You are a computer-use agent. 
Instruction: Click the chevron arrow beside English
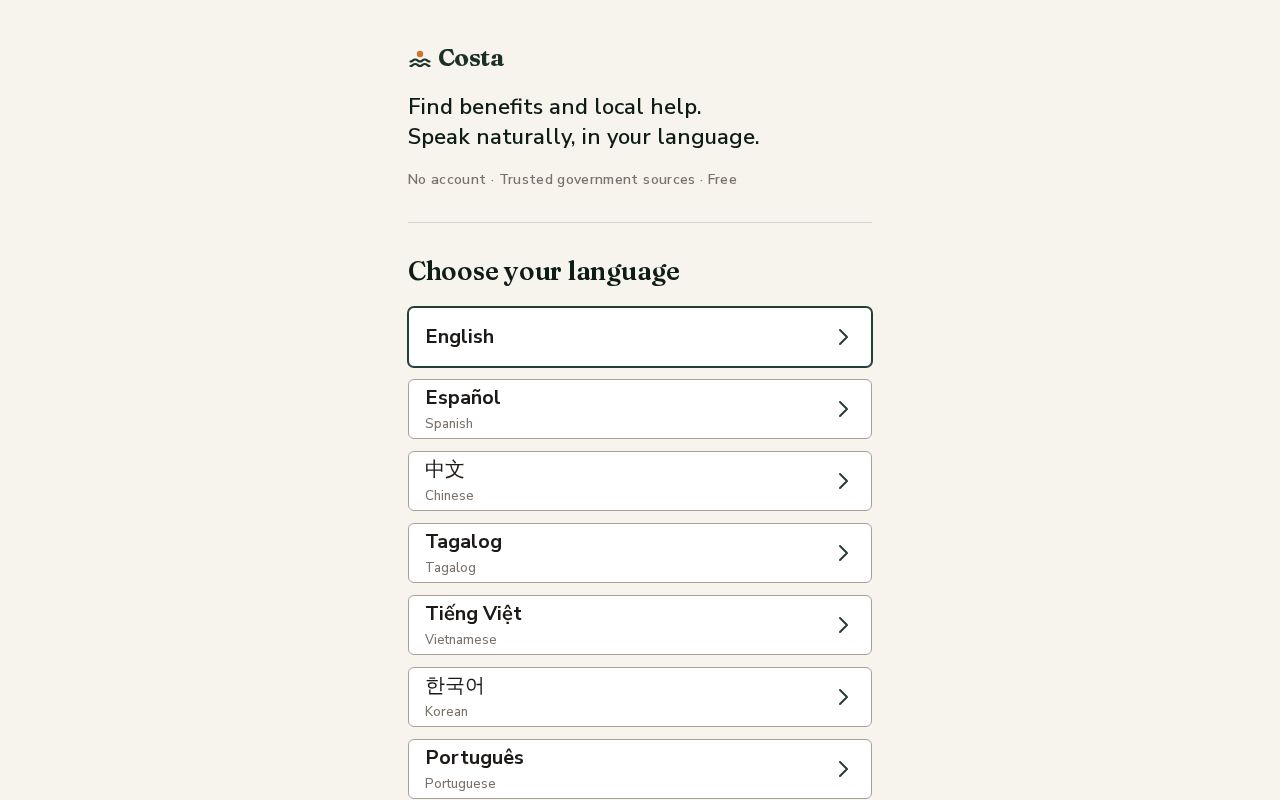843,337
